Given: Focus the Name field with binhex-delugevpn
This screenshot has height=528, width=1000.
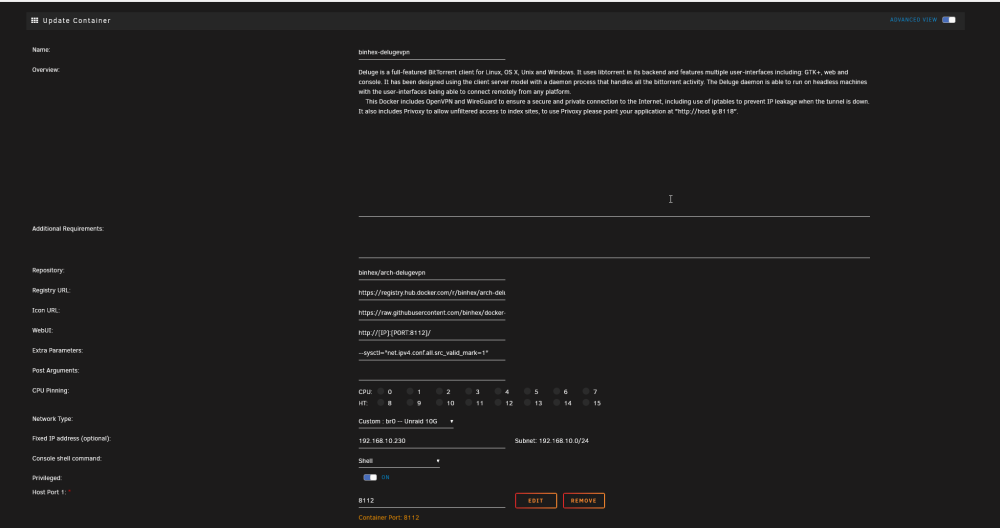Looking at the screenshot, I should 432,53.
